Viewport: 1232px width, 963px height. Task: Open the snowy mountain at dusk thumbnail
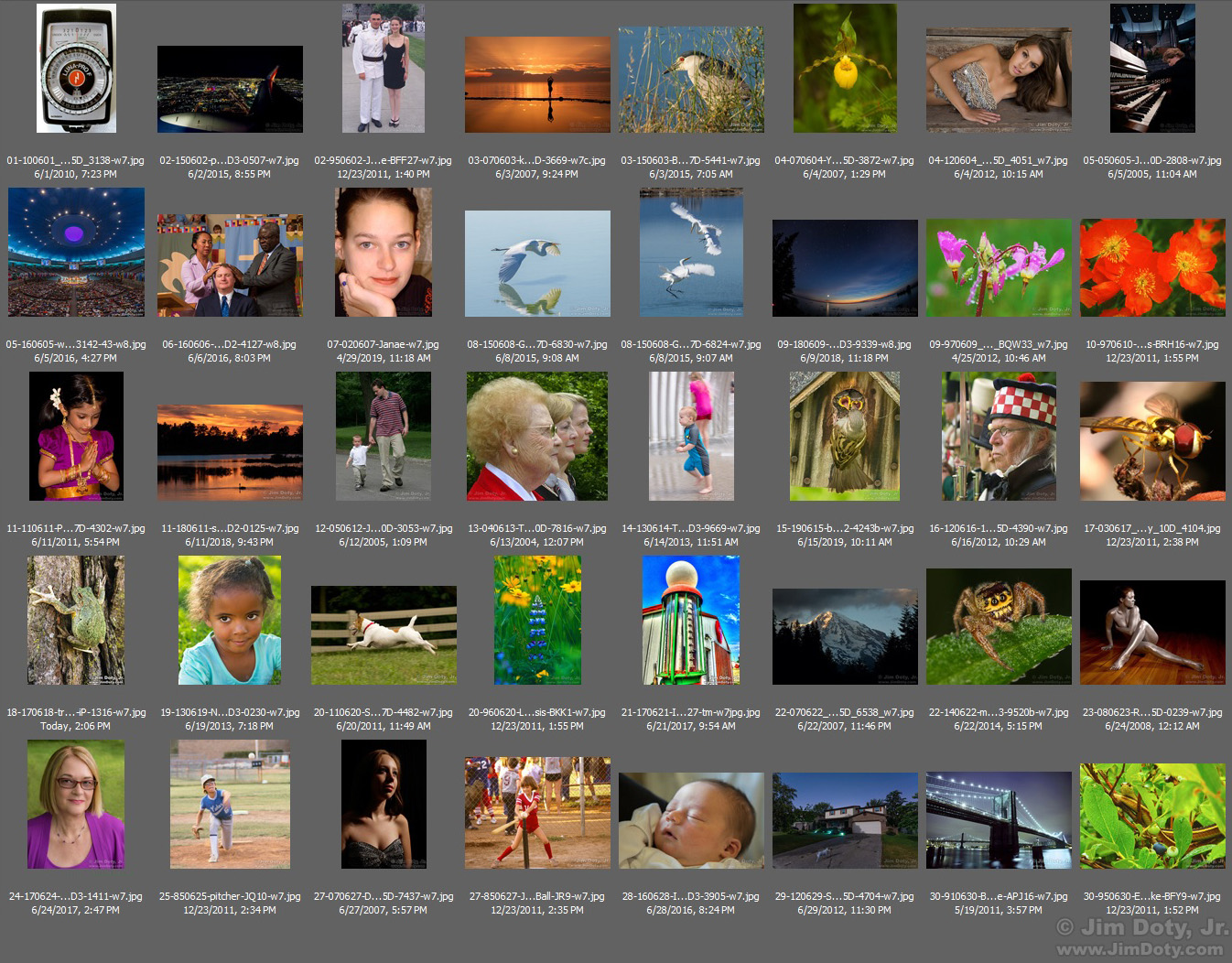tap(845, 636)
